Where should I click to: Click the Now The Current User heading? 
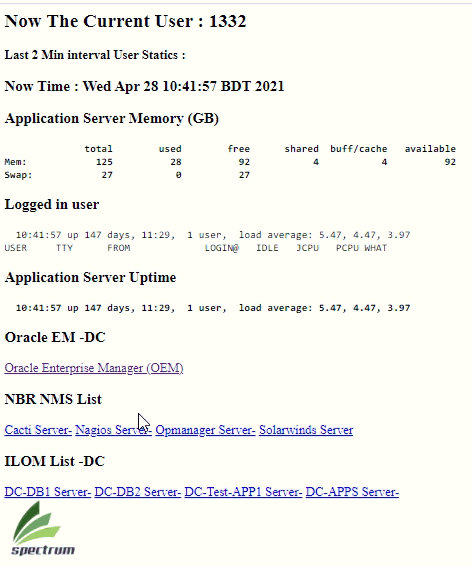[125, 21]
